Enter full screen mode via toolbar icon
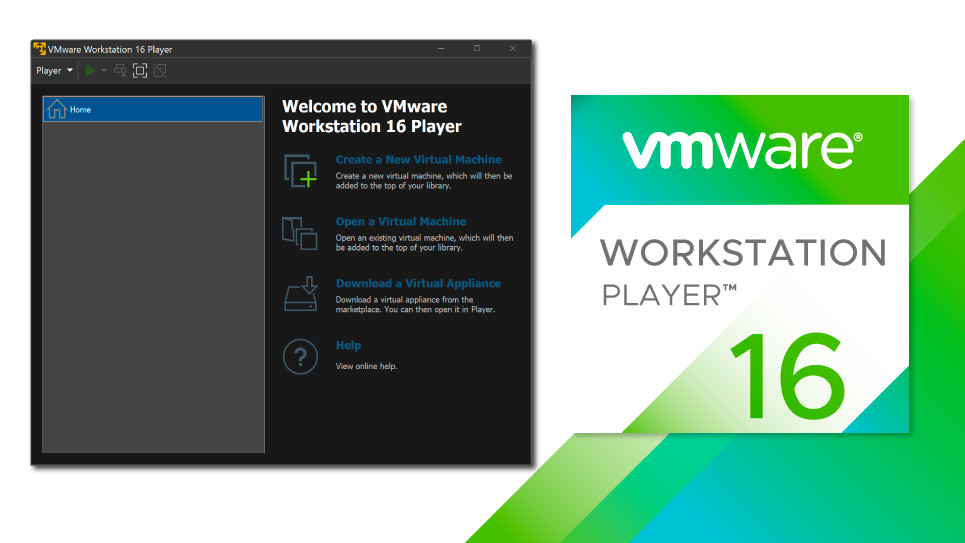Image resolution: width=965 pixels, height=543 pixels. point(140,71)
